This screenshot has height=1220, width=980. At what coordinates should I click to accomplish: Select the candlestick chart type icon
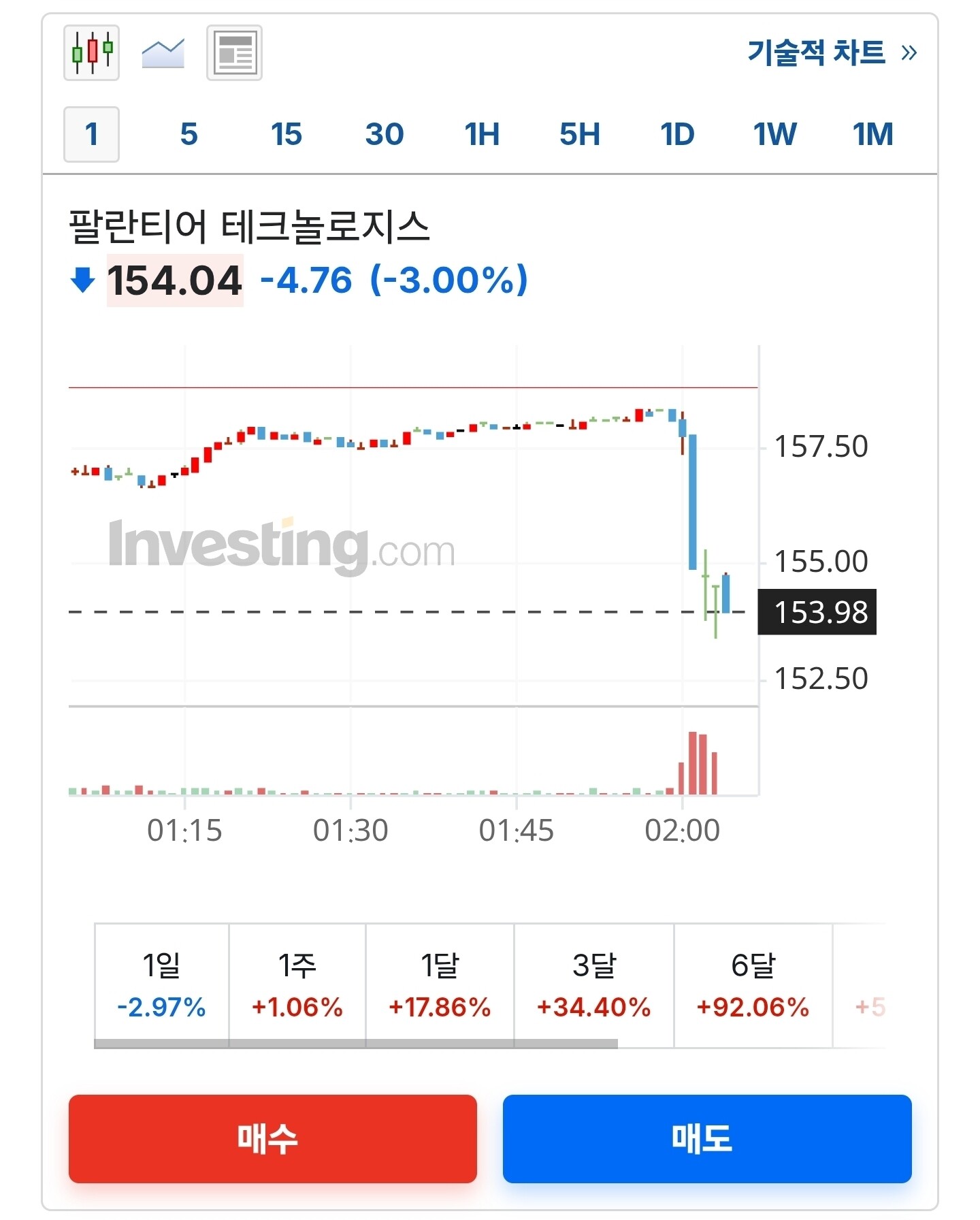pyautogui.click(x=91, y=53)
